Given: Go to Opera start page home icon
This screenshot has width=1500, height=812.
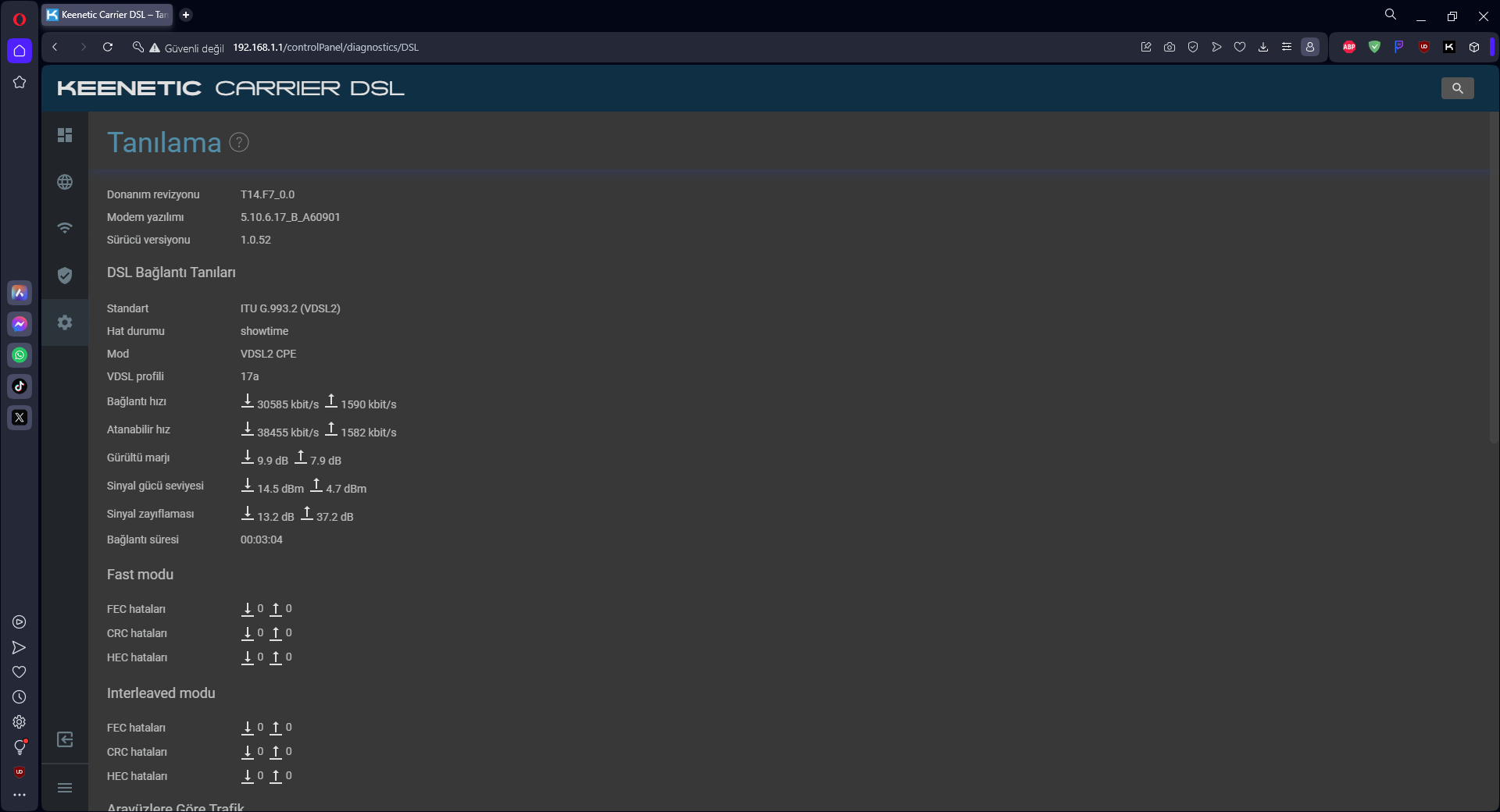Looking at the screenshot, I should (x=20, y=51).
